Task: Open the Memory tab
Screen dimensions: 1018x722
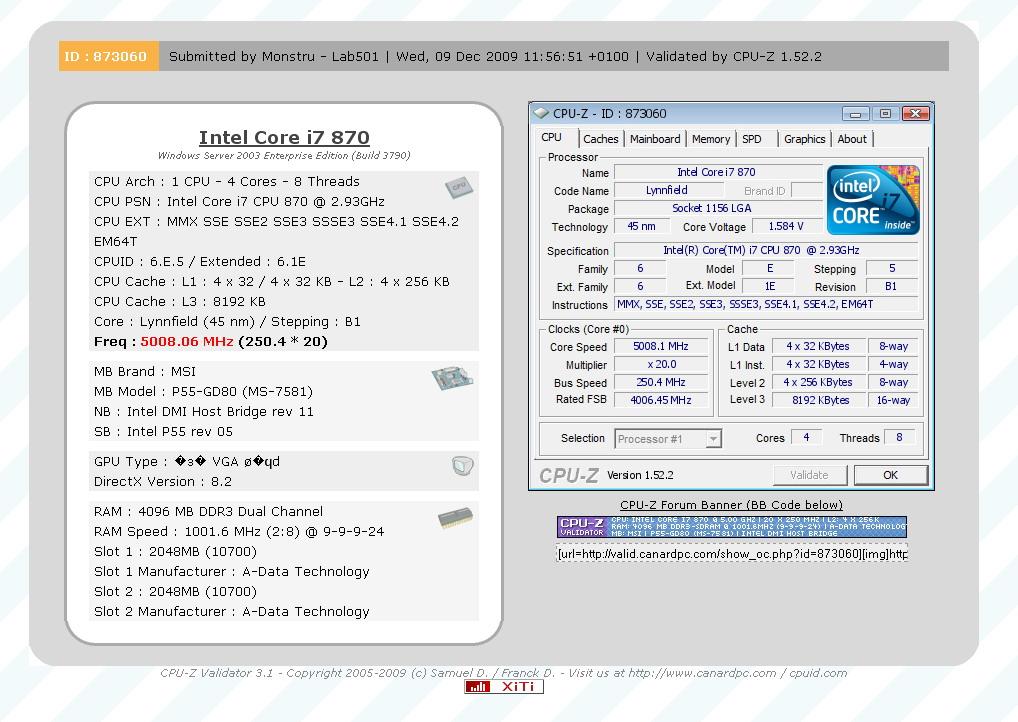Action: coord(711,139)
